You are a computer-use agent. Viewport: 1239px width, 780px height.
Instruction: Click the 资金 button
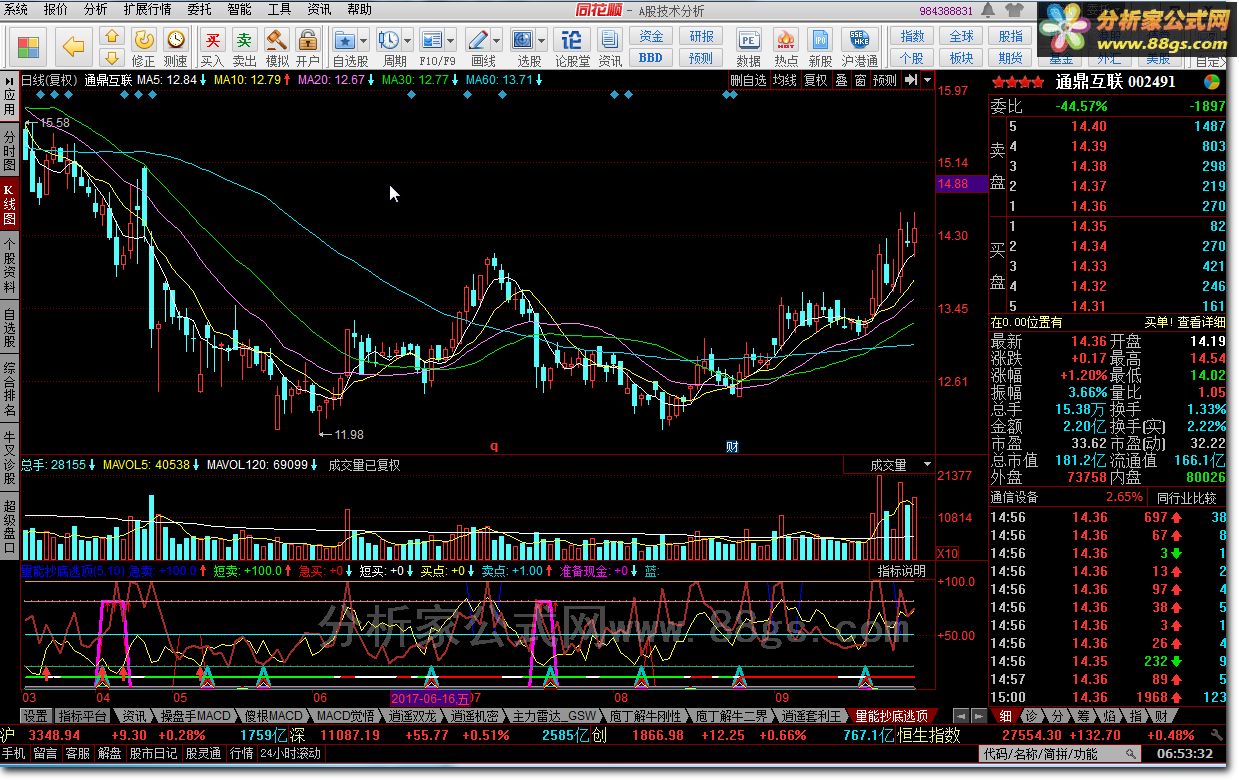(651, 37)
